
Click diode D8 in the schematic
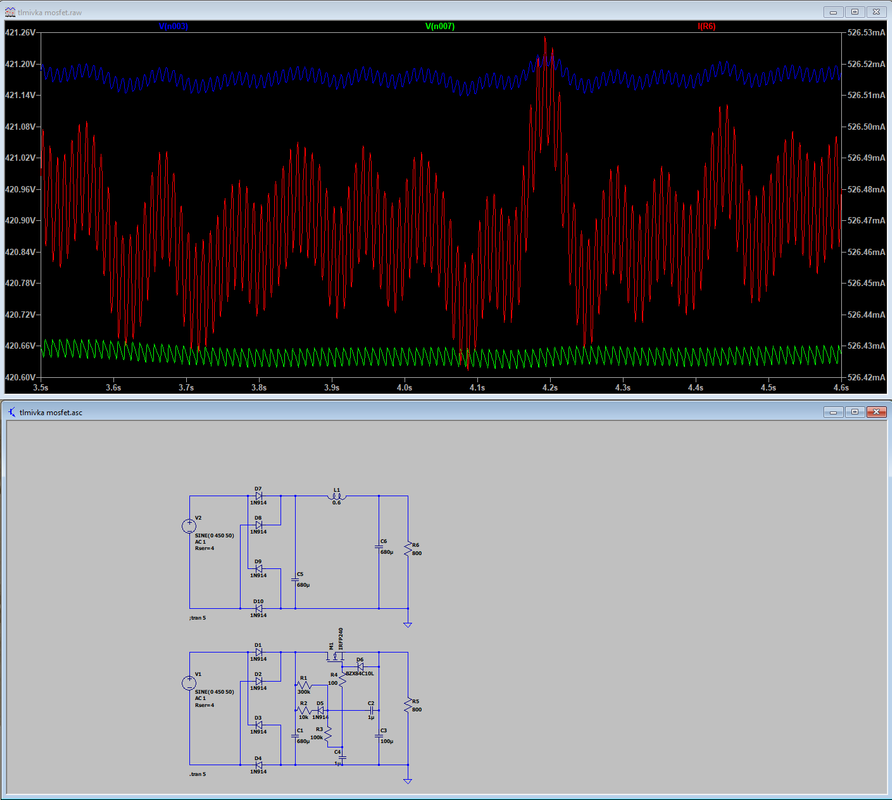(259, 525)
